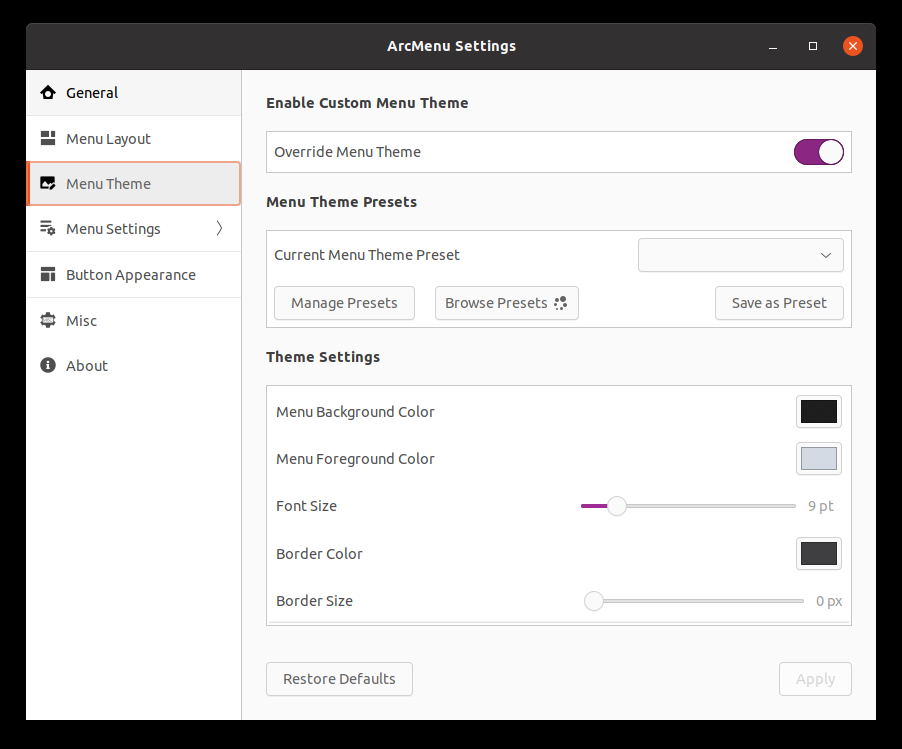Switch to Menu Layout page
Screen dimensions: 902x749
tap(133, 139)
